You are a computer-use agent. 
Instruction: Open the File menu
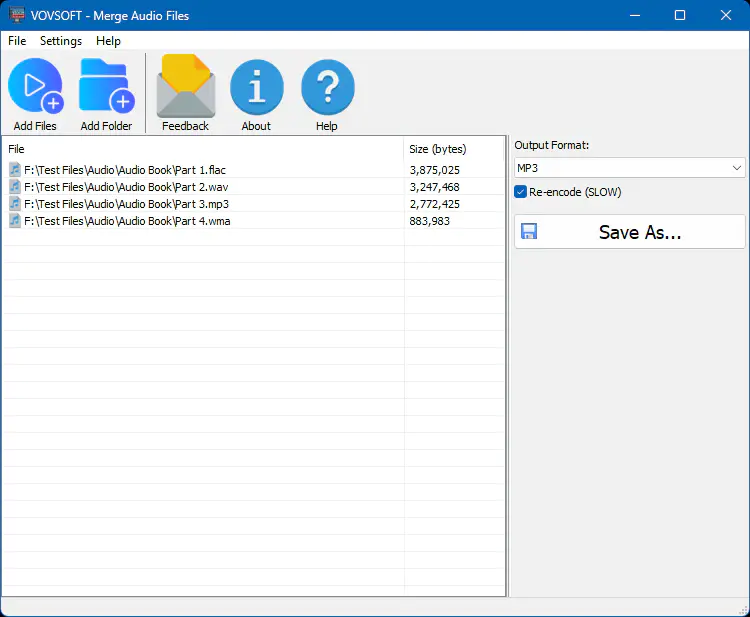coord(17,41)
